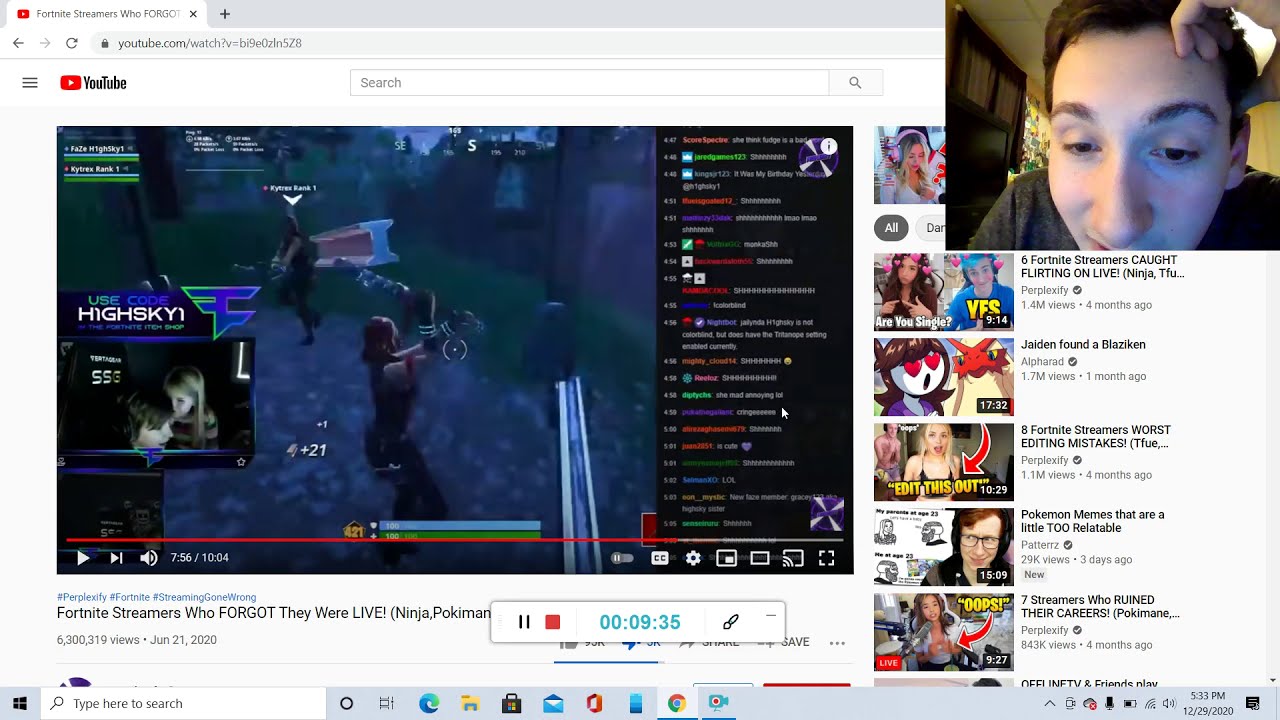Image resolution: width=1280 pixels, height=720 pixels.
Task: Toggle theater mode on the player
Action: click(760, 558)
